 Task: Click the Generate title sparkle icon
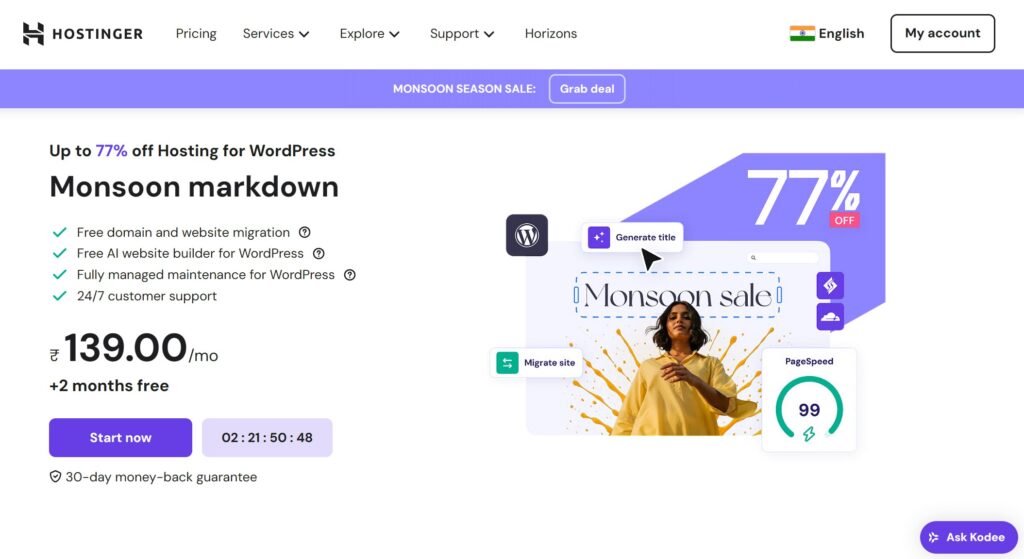[598, 237]
